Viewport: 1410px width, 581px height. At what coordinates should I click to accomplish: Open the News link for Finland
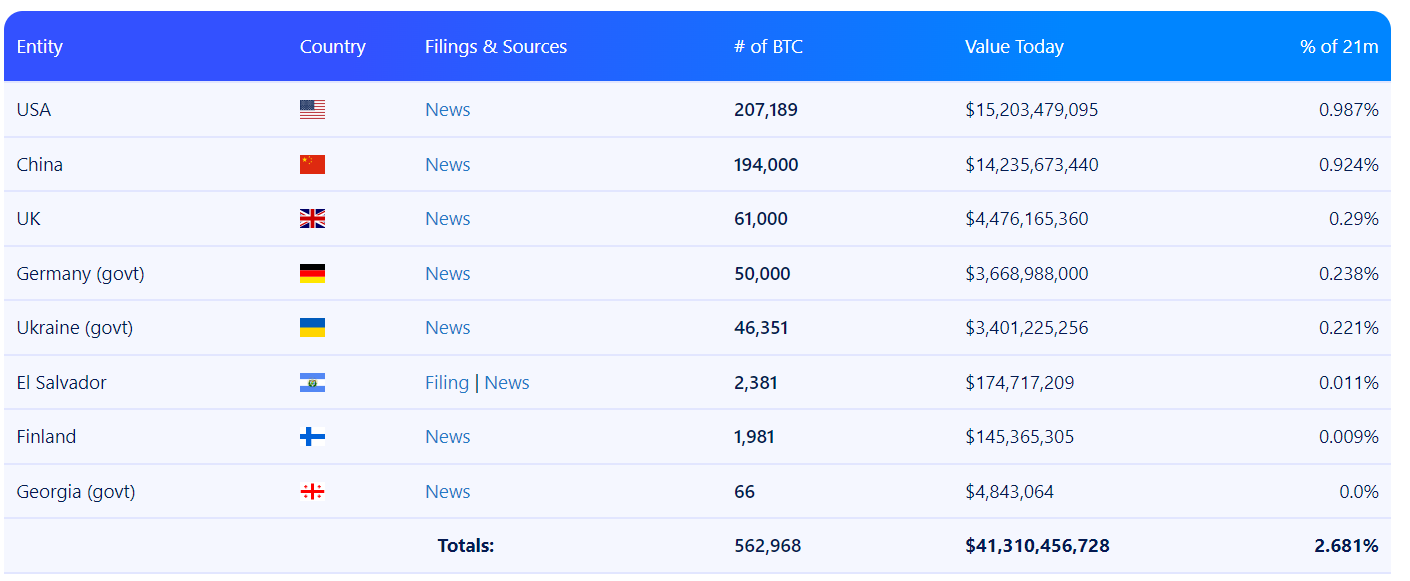(x=447, y=437)
